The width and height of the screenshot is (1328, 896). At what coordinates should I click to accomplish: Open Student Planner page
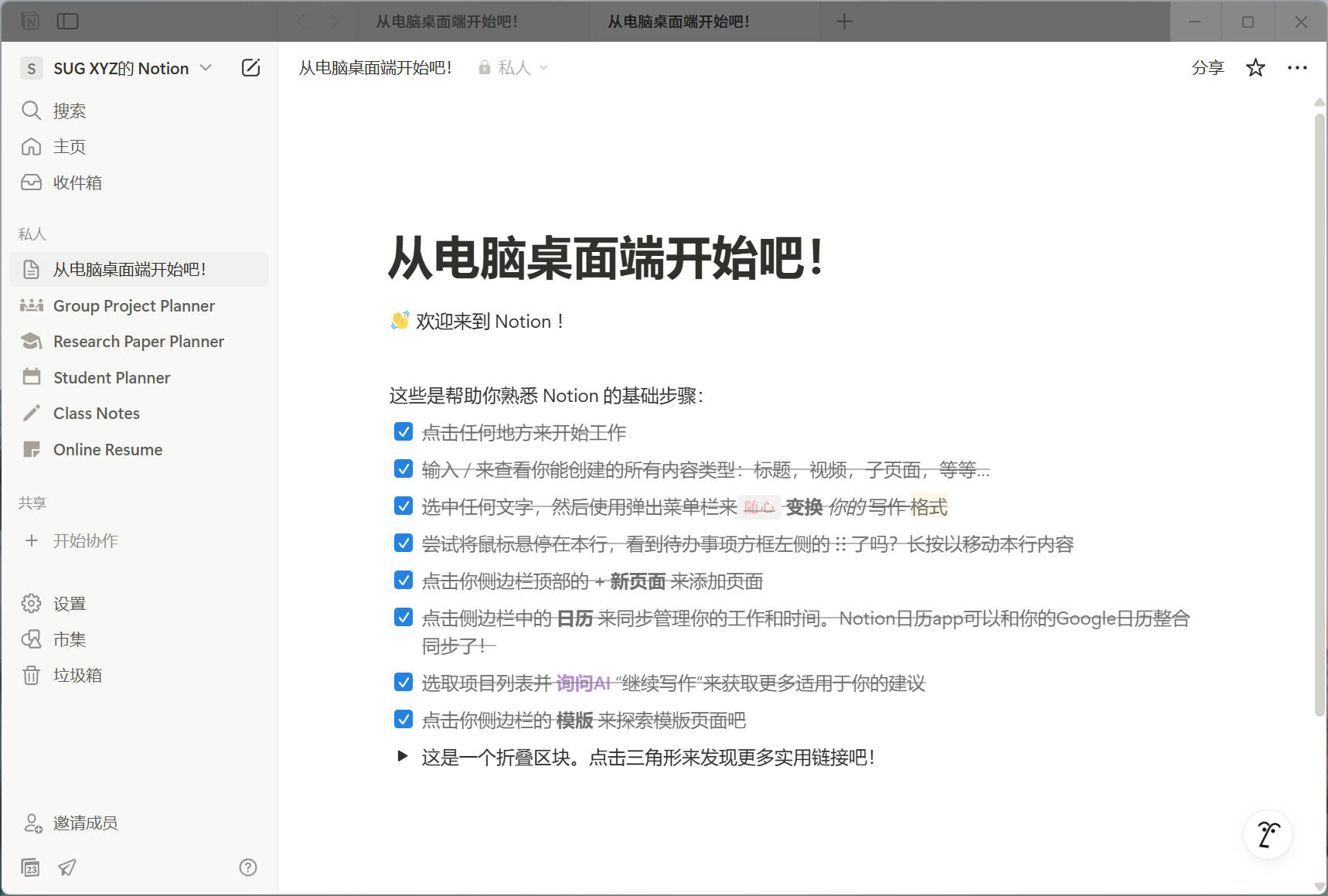pyautogui.click(x=111, y=378)
